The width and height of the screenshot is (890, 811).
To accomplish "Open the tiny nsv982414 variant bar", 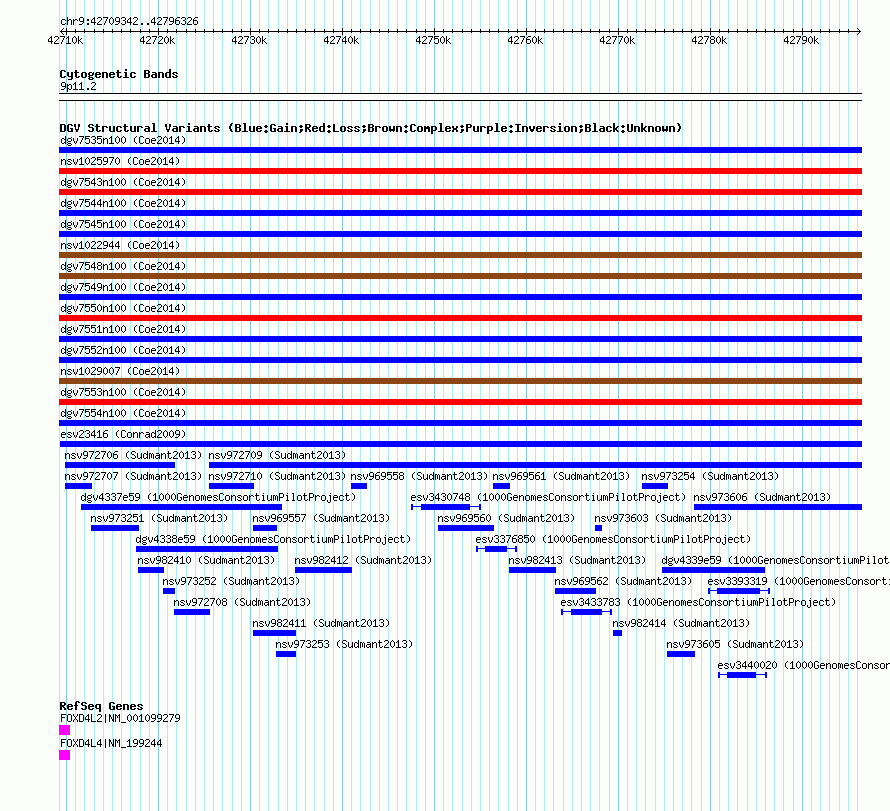I will (618, 633).
